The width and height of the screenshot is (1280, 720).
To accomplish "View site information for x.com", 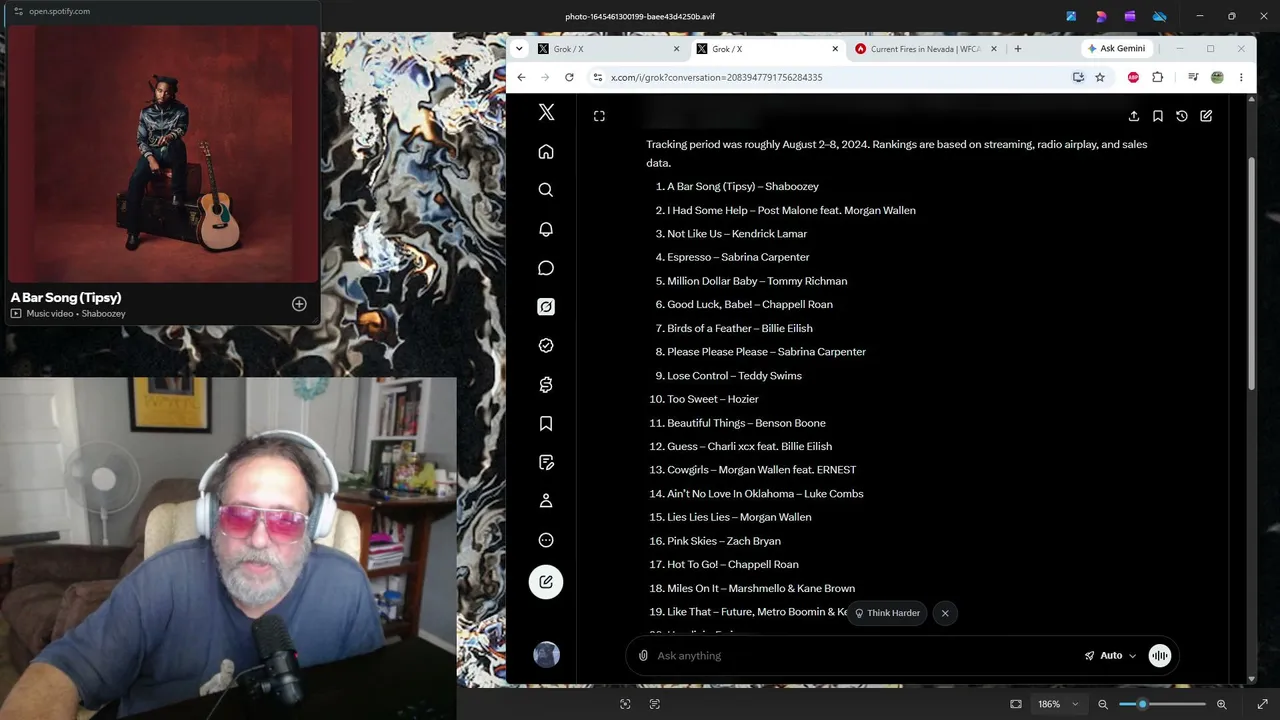I will (598, 77).
